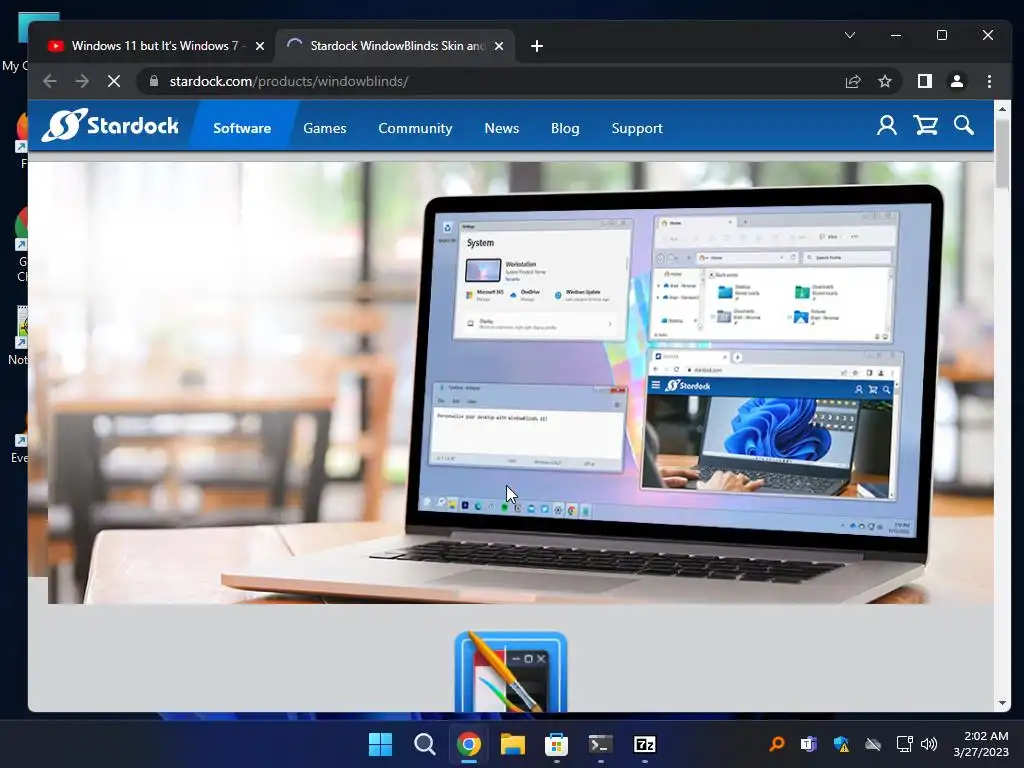
Task: Click the network tray icon
Action: (x=904, y=744)
